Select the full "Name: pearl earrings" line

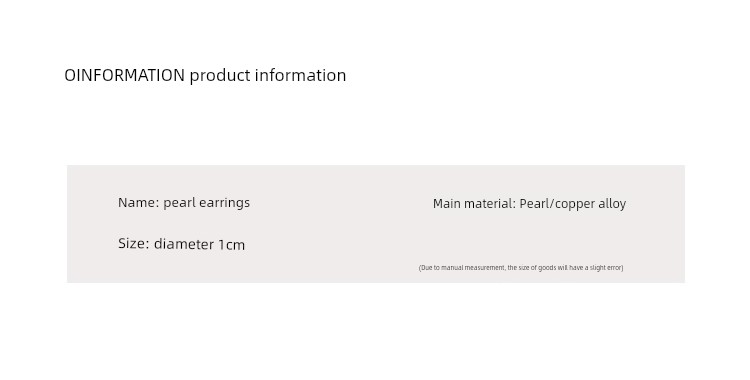coord(184,203)
